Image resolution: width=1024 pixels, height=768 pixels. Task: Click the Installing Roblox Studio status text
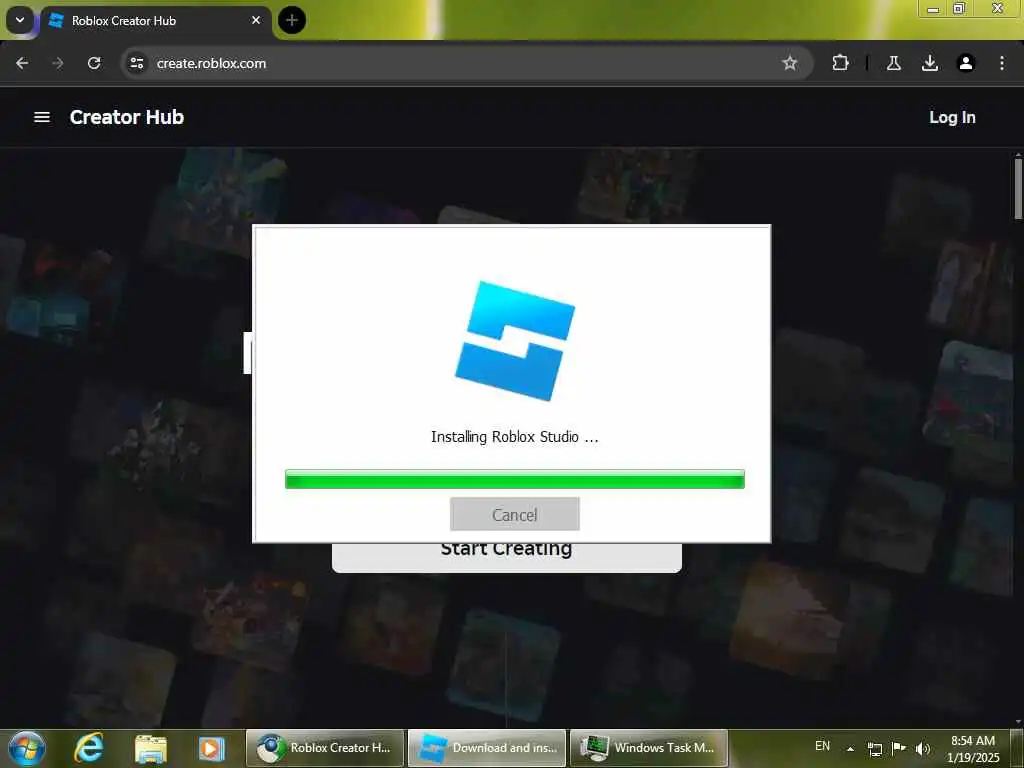[x=515, y=437]
